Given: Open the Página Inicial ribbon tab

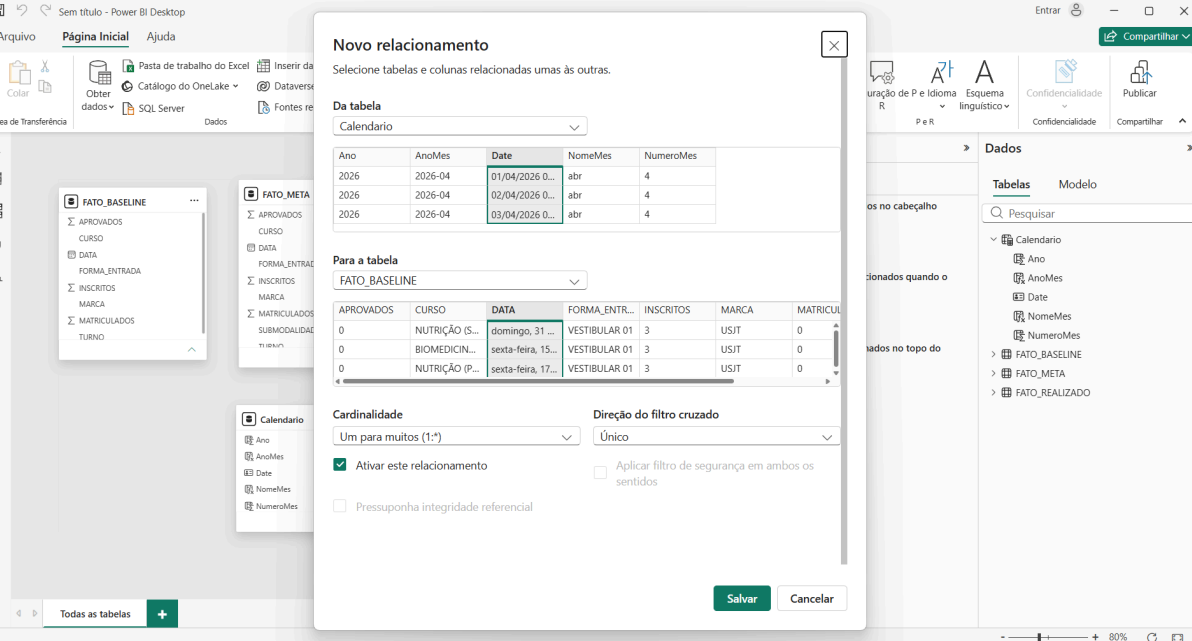Looking at the screenshot, I should pos(96,36).
